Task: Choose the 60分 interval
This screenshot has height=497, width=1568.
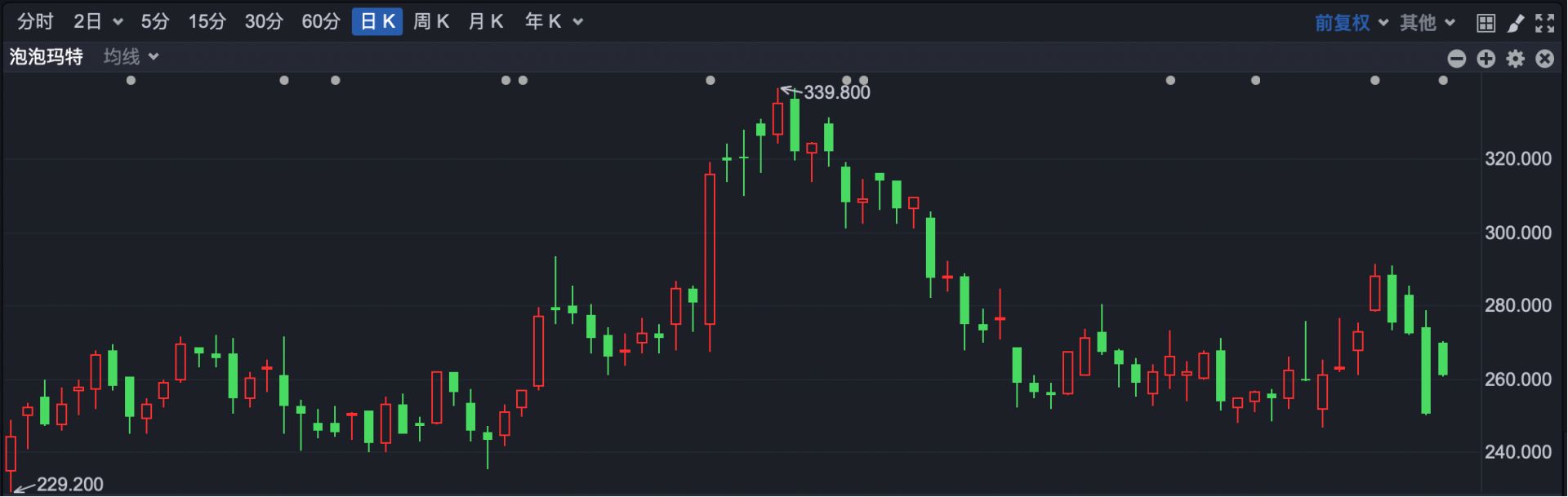Action: pos(320,22)
